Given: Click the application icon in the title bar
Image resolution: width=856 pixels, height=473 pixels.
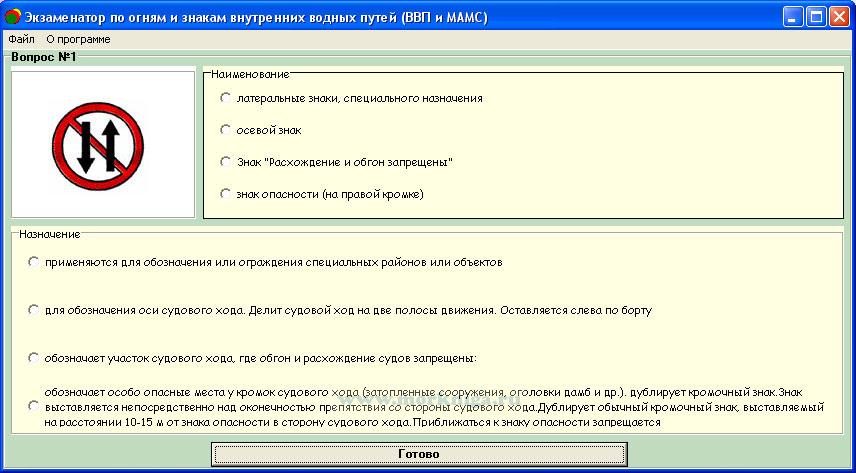Looking at the screenshot, I should click(x=13, y=16).
